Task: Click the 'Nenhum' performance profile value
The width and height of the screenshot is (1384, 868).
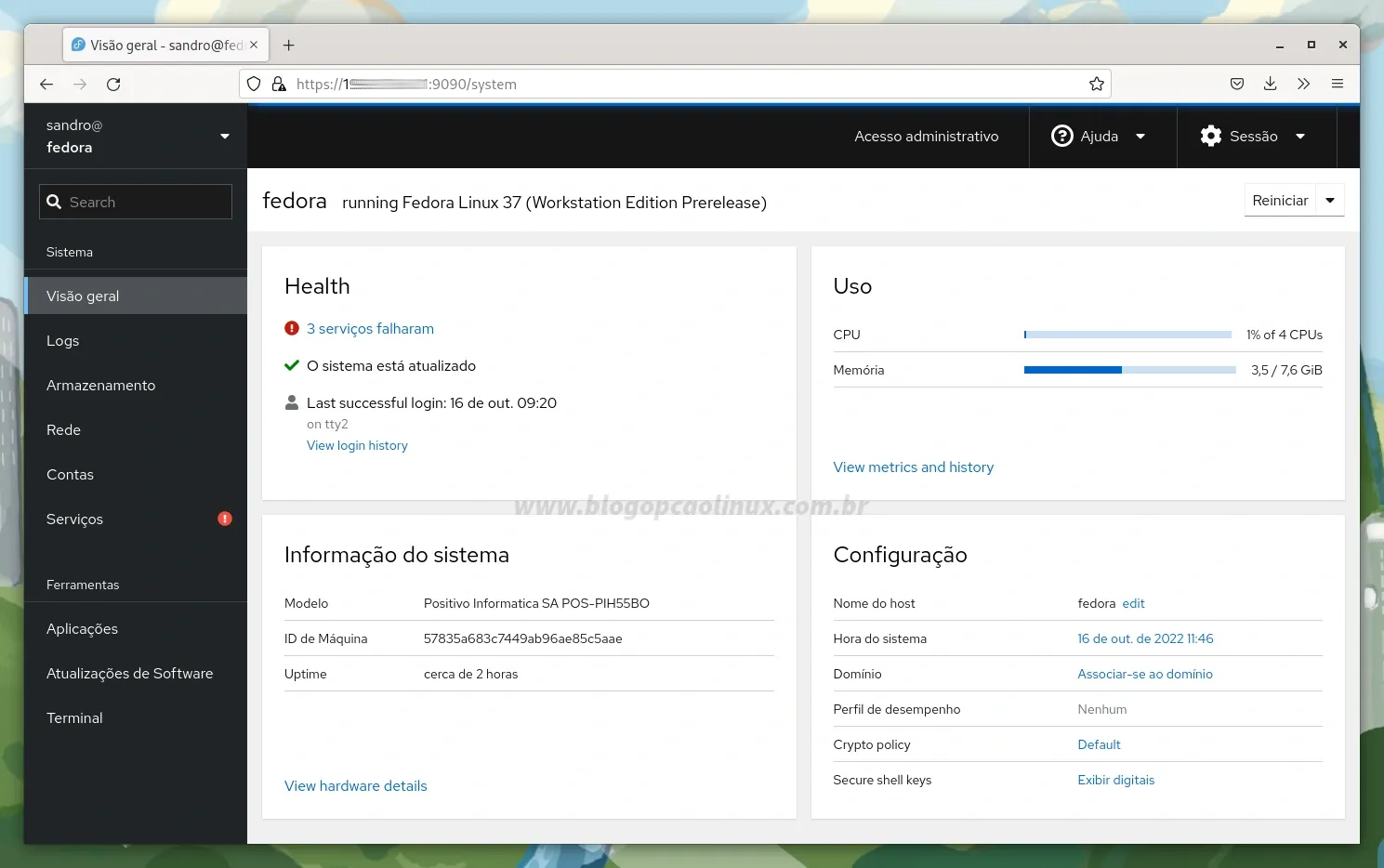Action: click(1101, 709)
